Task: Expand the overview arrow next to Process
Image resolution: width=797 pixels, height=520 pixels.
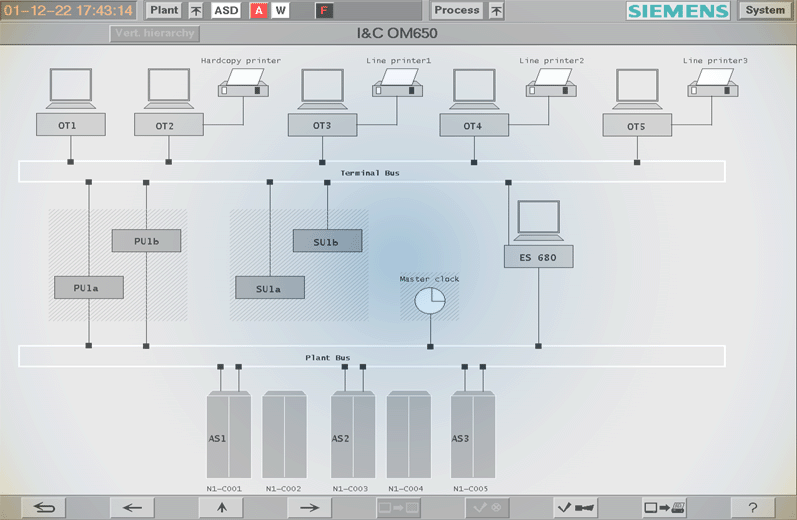Action: point(496,11)
